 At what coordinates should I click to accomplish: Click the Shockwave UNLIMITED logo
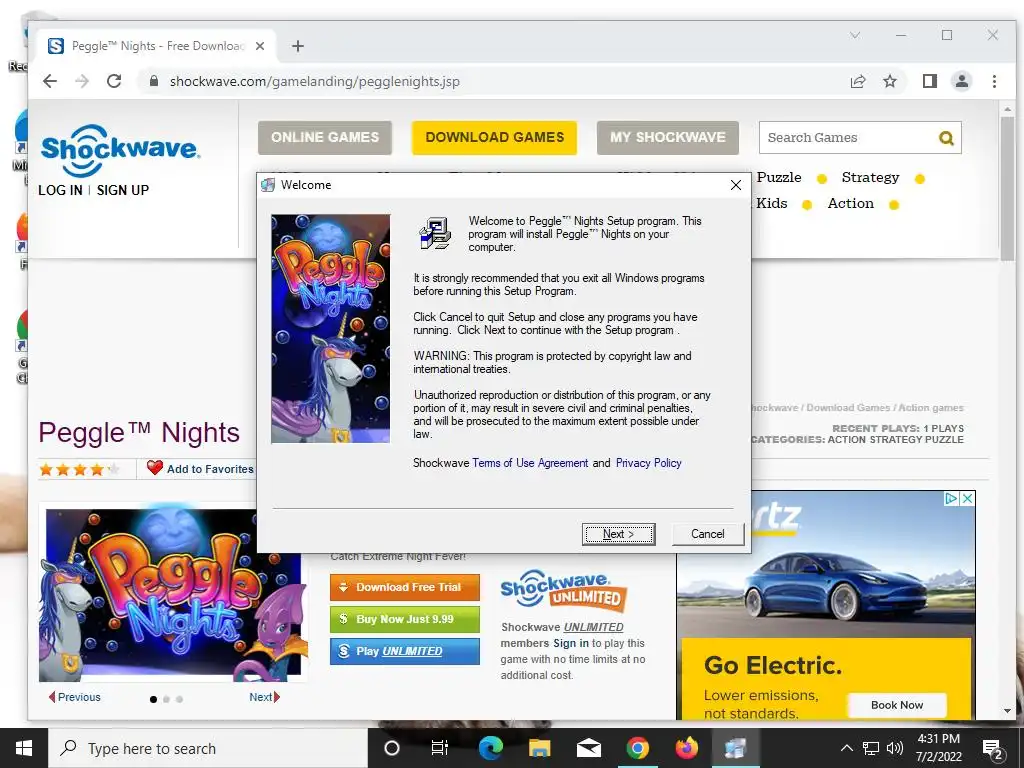click(563, 592)
